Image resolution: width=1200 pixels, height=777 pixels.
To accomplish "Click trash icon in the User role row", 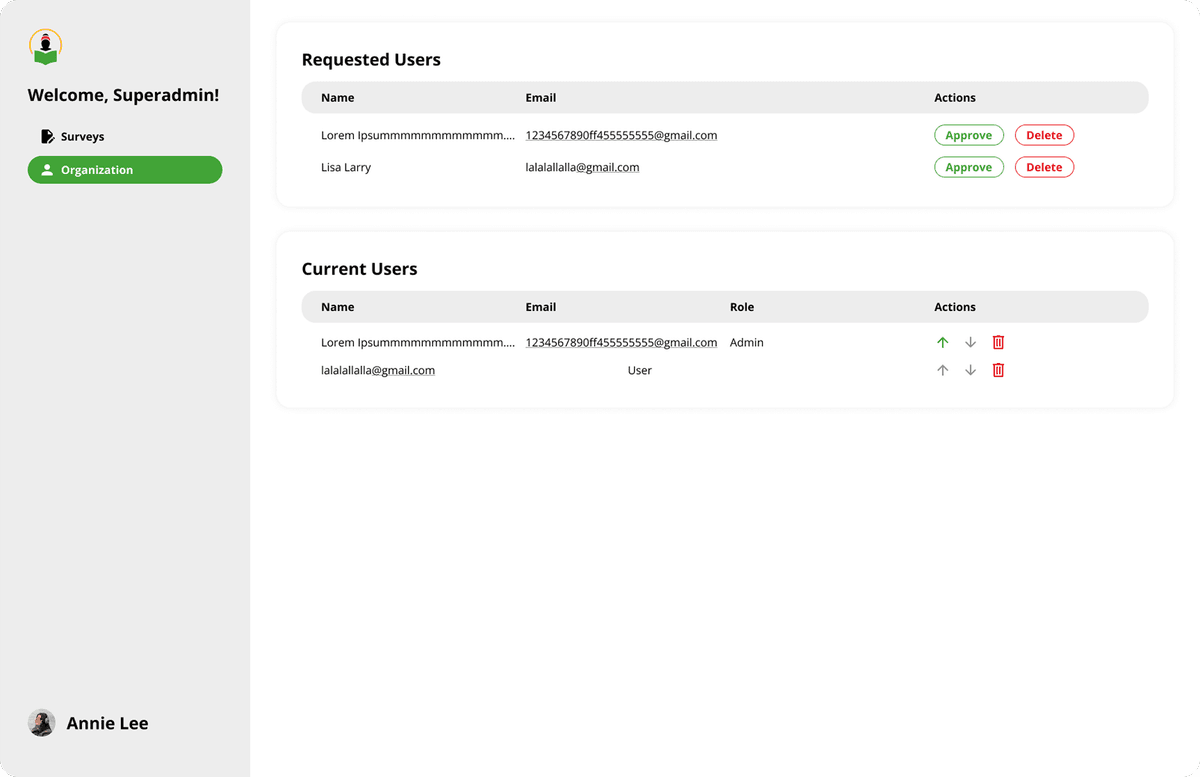I will point(998,370).
